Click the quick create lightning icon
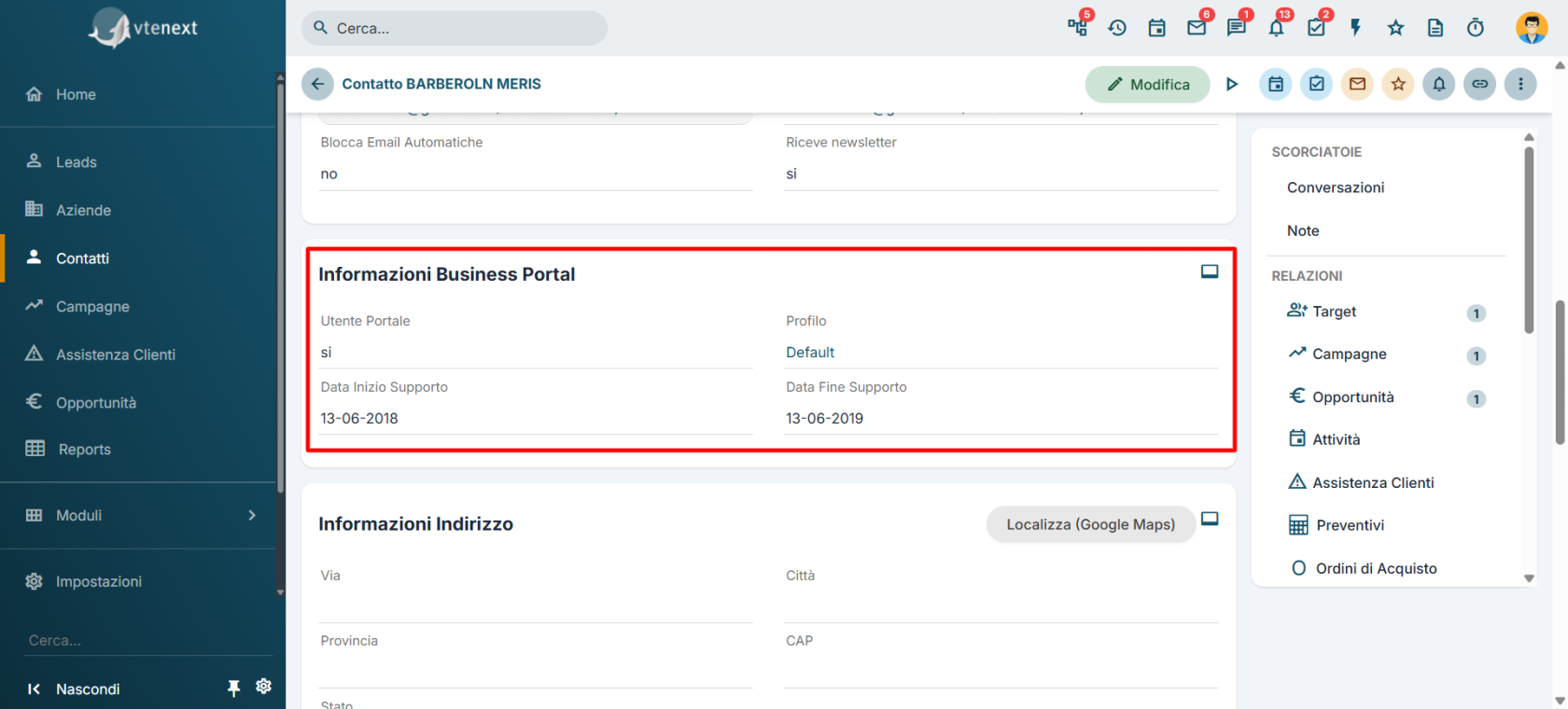The height and width of the screenshot is (709, 1568). click(x=1356, y=28)
